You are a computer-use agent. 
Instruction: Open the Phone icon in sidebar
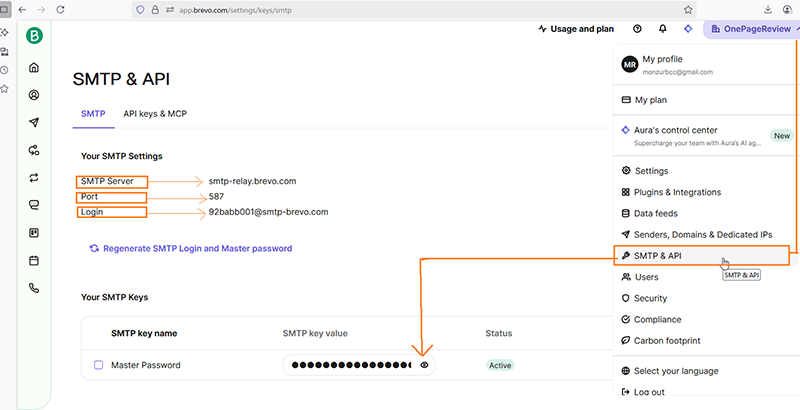(x=34, y=288)
